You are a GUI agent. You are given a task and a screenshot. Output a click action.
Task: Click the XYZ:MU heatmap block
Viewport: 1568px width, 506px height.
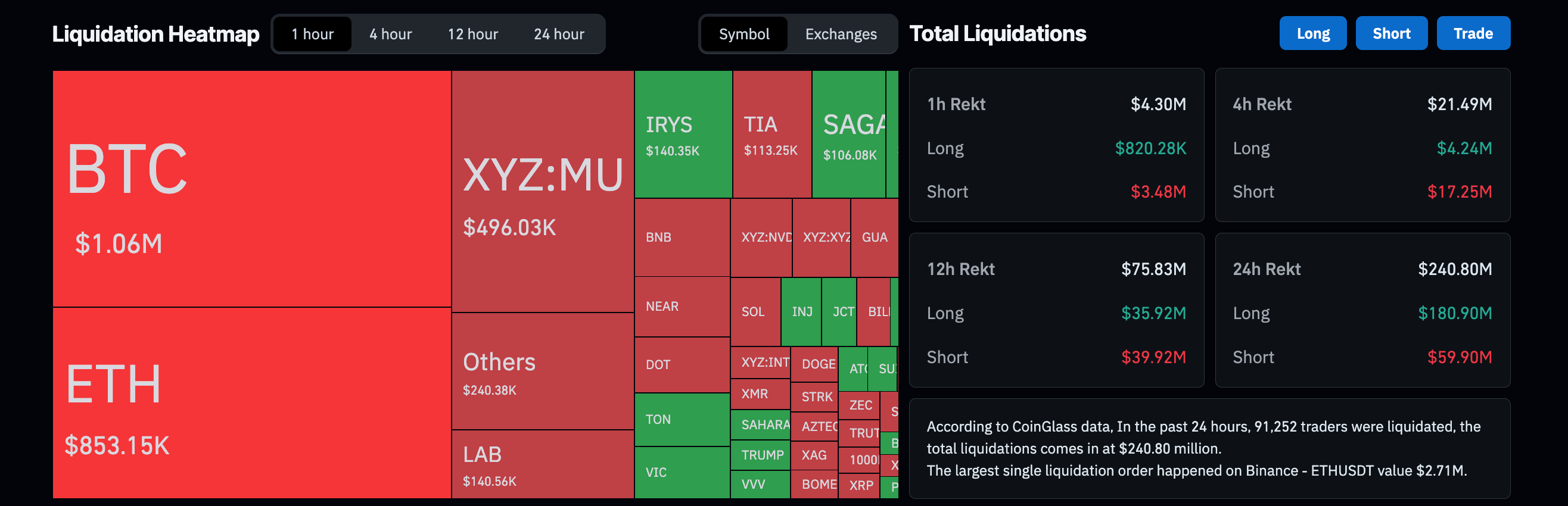click(x=542, y=192)
